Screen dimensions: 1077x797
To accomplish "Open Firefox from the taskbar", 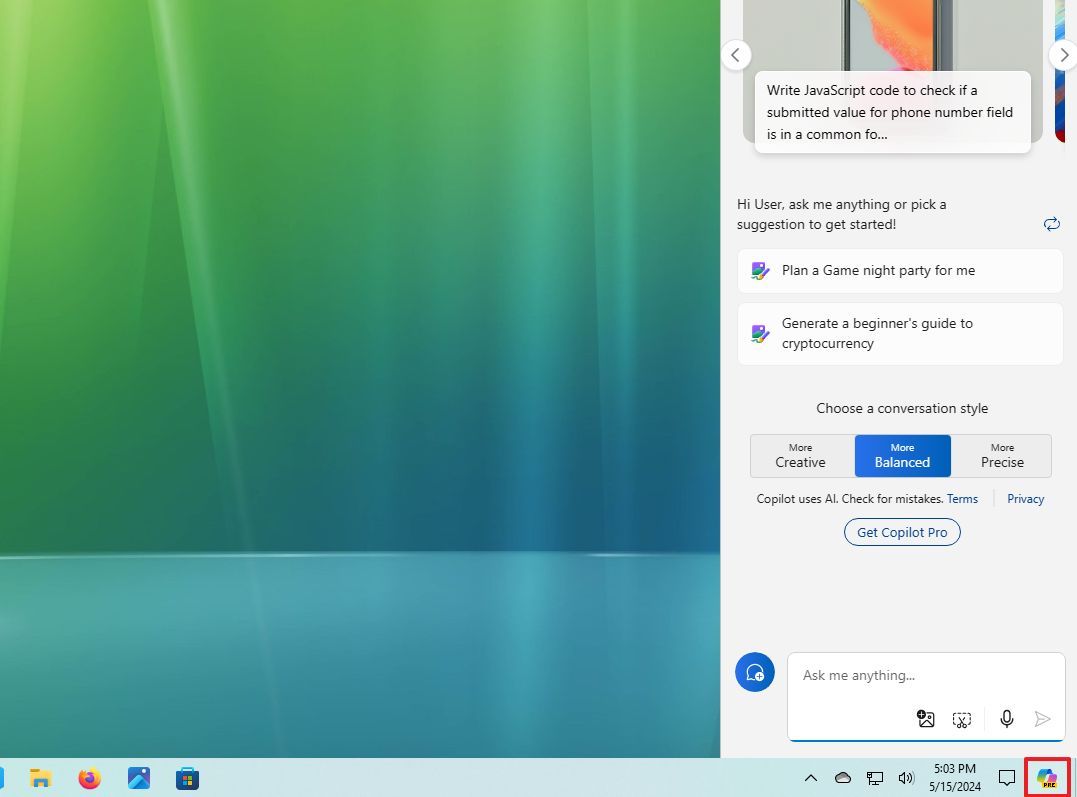I will tap(89, 777).
